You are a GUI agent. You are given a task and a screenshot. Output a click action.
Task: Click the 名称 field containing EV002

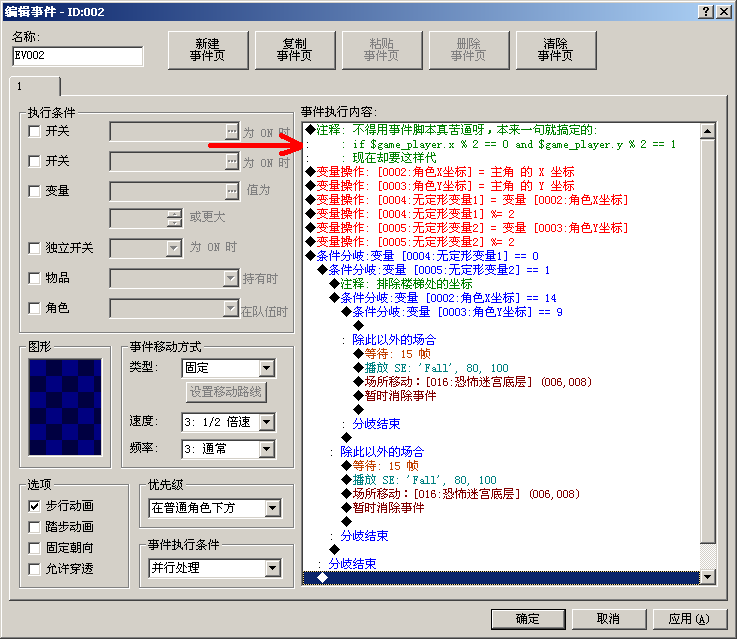(x=78, y=56)
